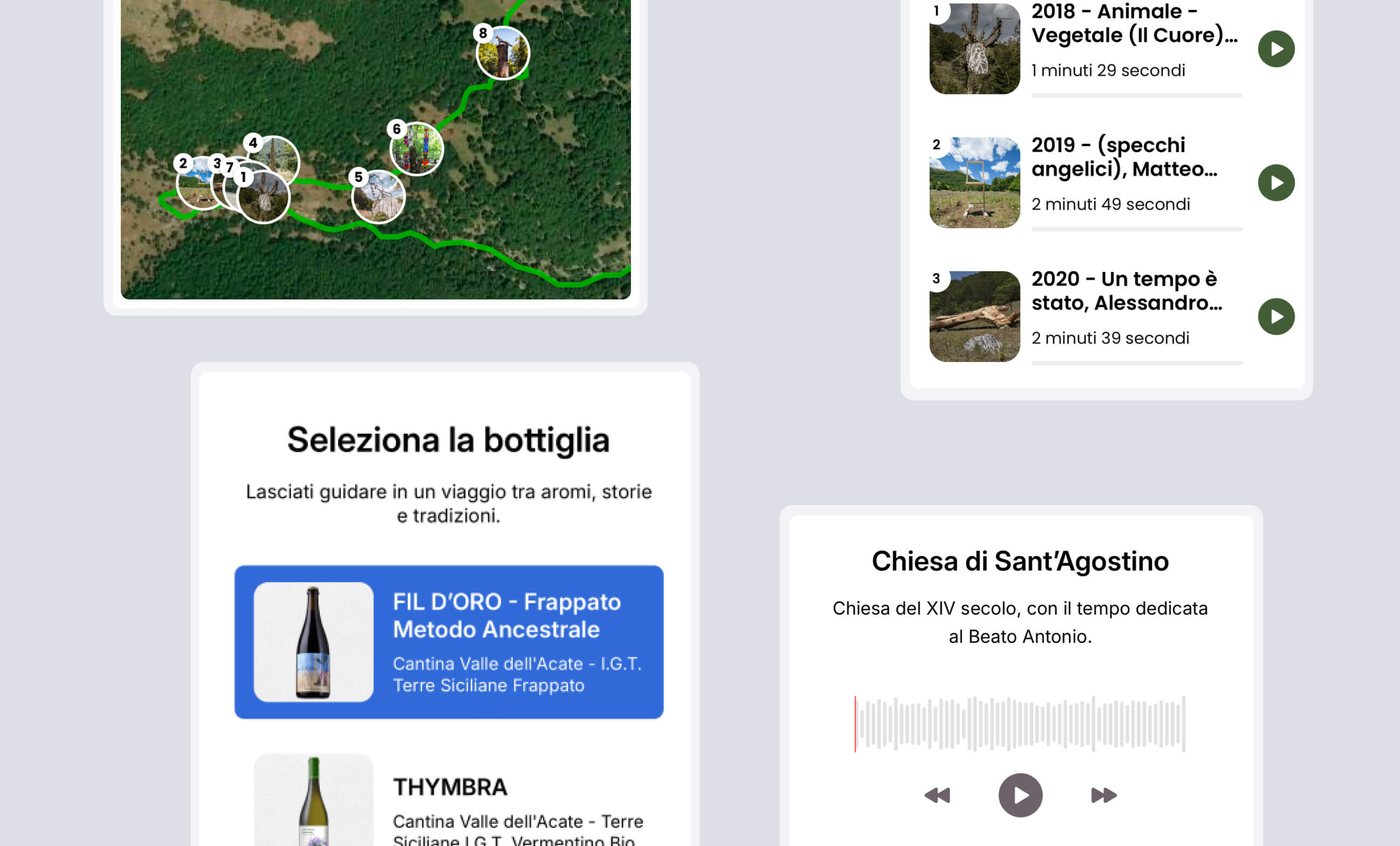
Task: Open map marker number 6
Action: (x=416, y=148)
